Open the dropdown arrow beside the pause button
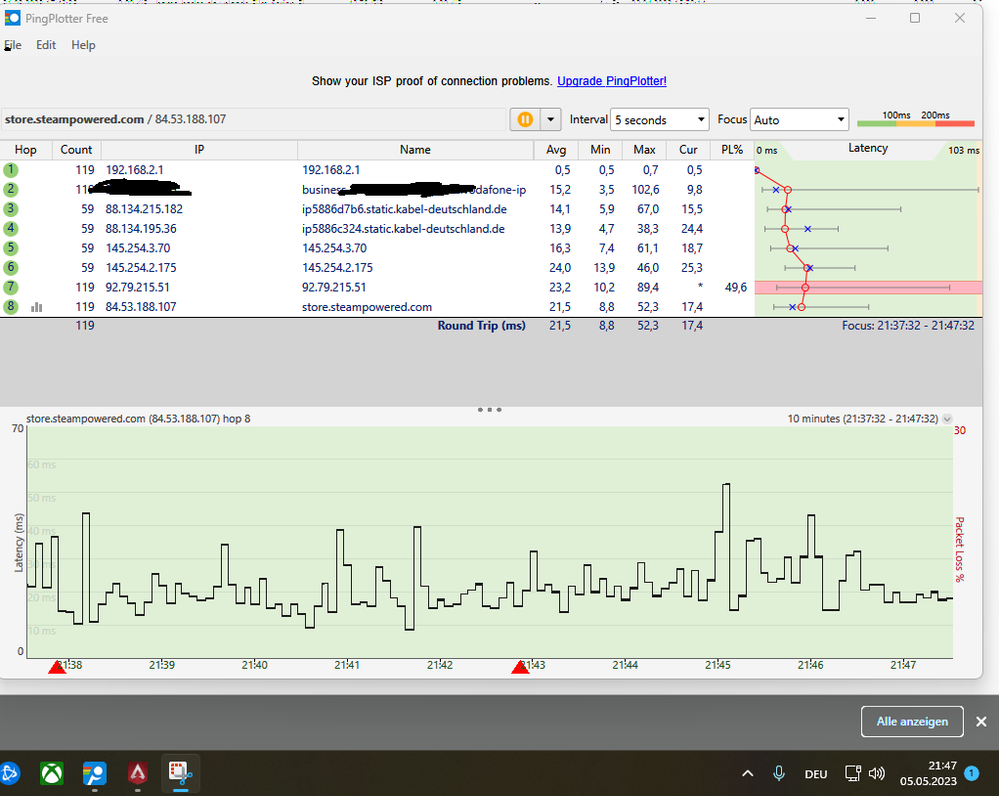 (x=550, y=119)
